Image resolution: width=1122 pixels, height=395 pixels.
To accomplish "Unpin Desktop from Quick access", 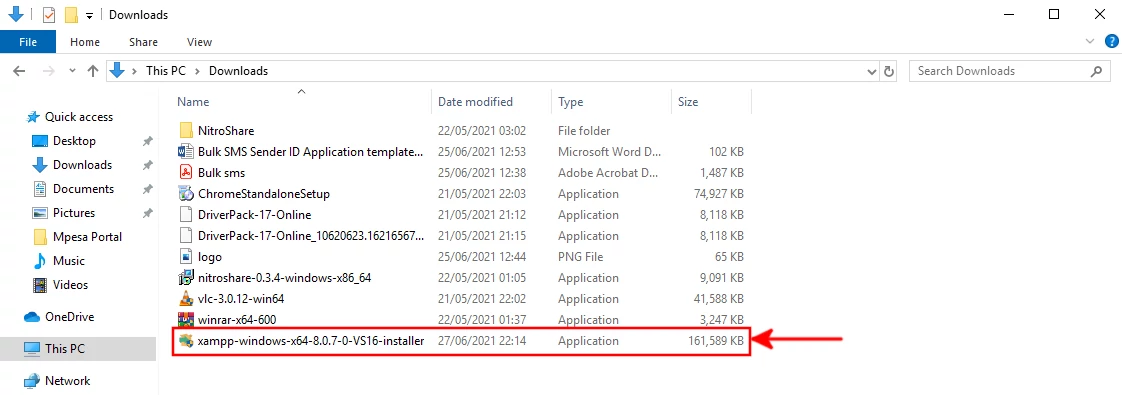I will tap(147, 141).
